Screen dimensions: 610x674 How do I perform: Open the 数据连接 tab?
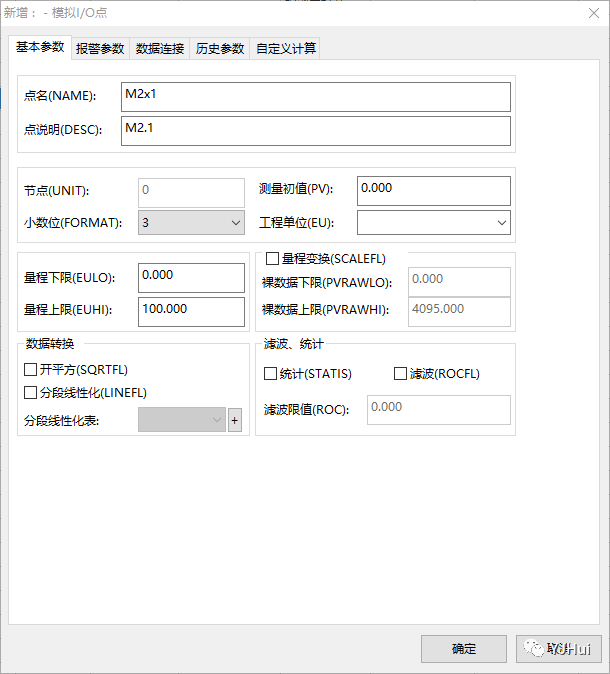[159, 49]
